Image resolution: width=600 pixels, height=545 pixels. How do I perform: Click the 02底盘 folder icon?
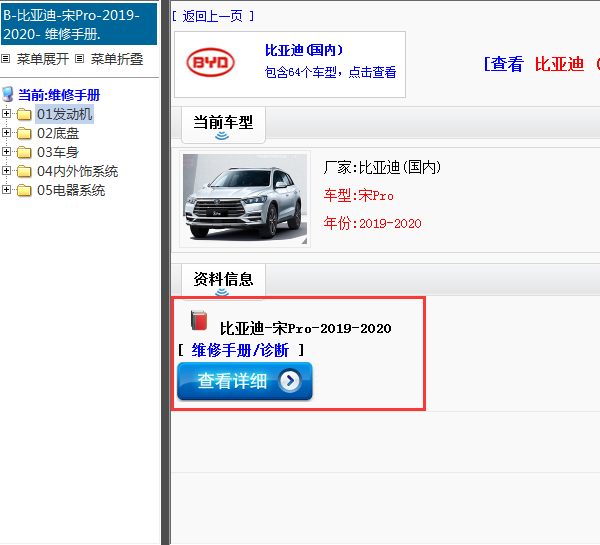click(24, 133)
